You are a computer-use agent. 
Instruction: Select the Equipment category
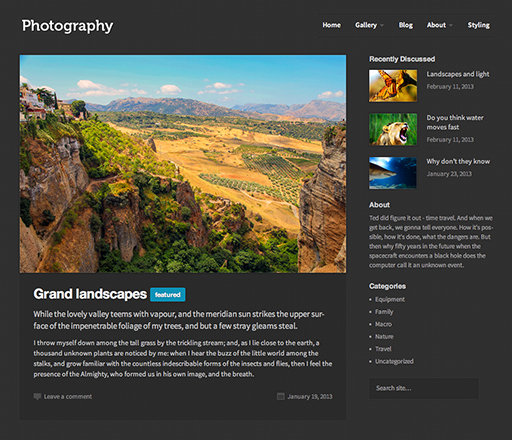(390, 299)
